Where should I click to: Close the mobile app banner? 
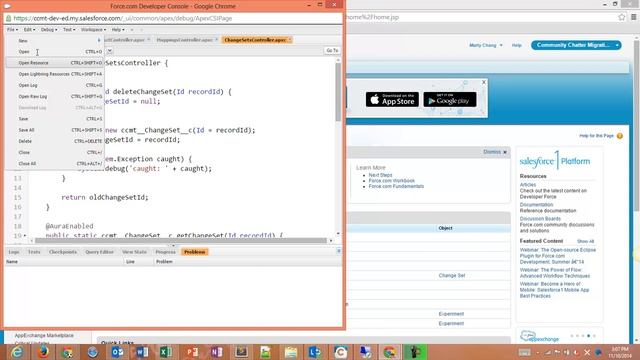[x=484, y=82]
